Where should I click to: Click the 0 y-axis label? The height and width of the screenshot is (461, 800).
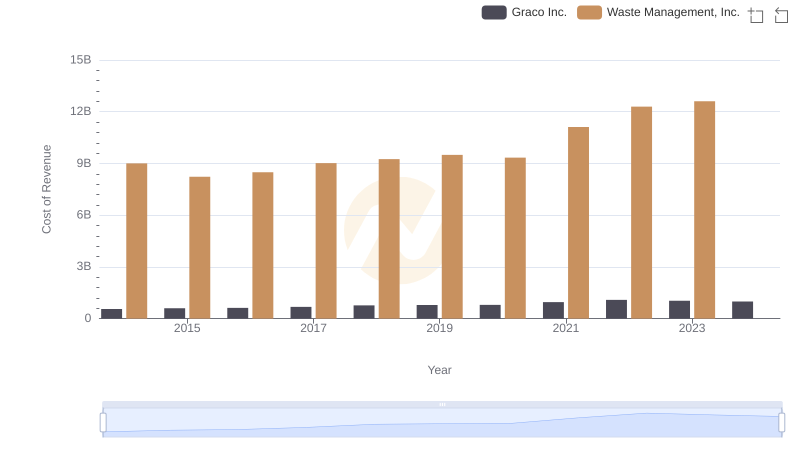tap(88, 318)
